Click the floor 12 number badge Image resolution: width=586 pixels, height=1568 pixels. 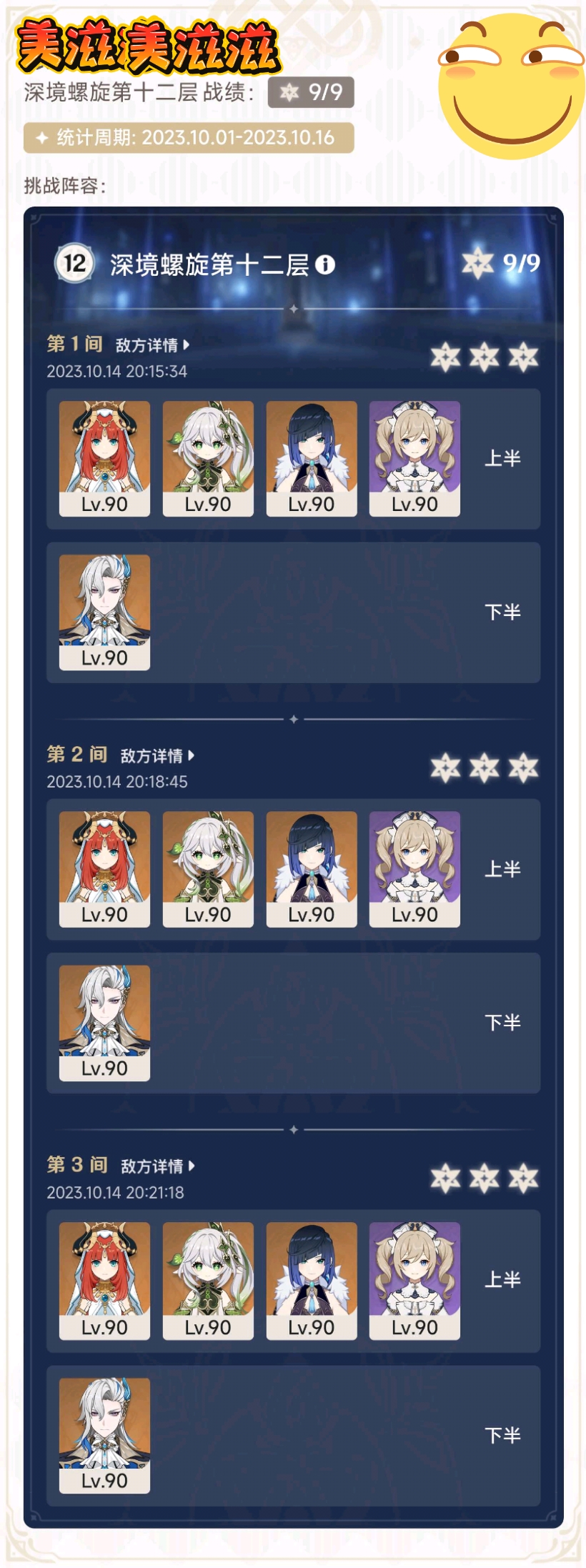point(74,264)
